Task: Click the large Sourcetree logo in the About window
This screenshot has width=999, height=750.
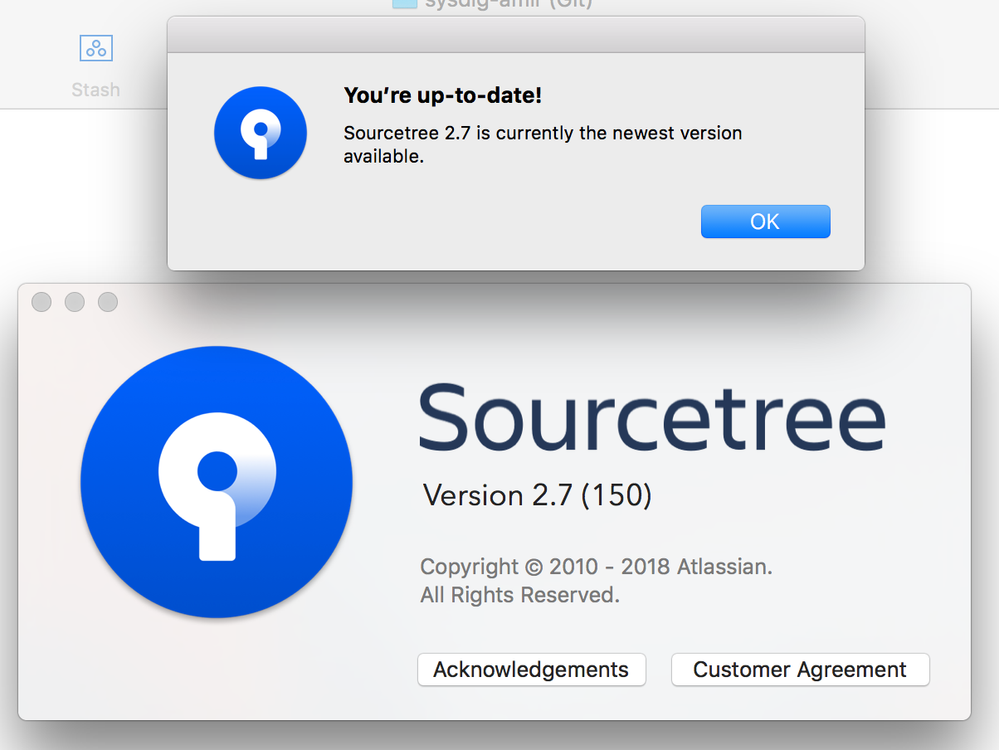Action: [217, 482]
